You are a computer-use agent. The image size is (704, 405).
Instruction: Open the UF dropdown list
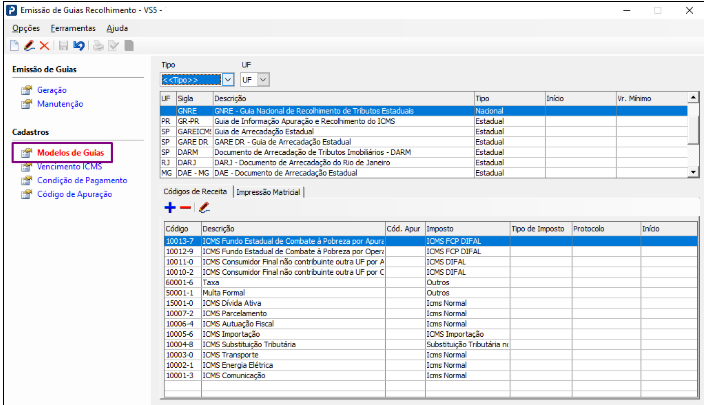(x=263, y=80)
